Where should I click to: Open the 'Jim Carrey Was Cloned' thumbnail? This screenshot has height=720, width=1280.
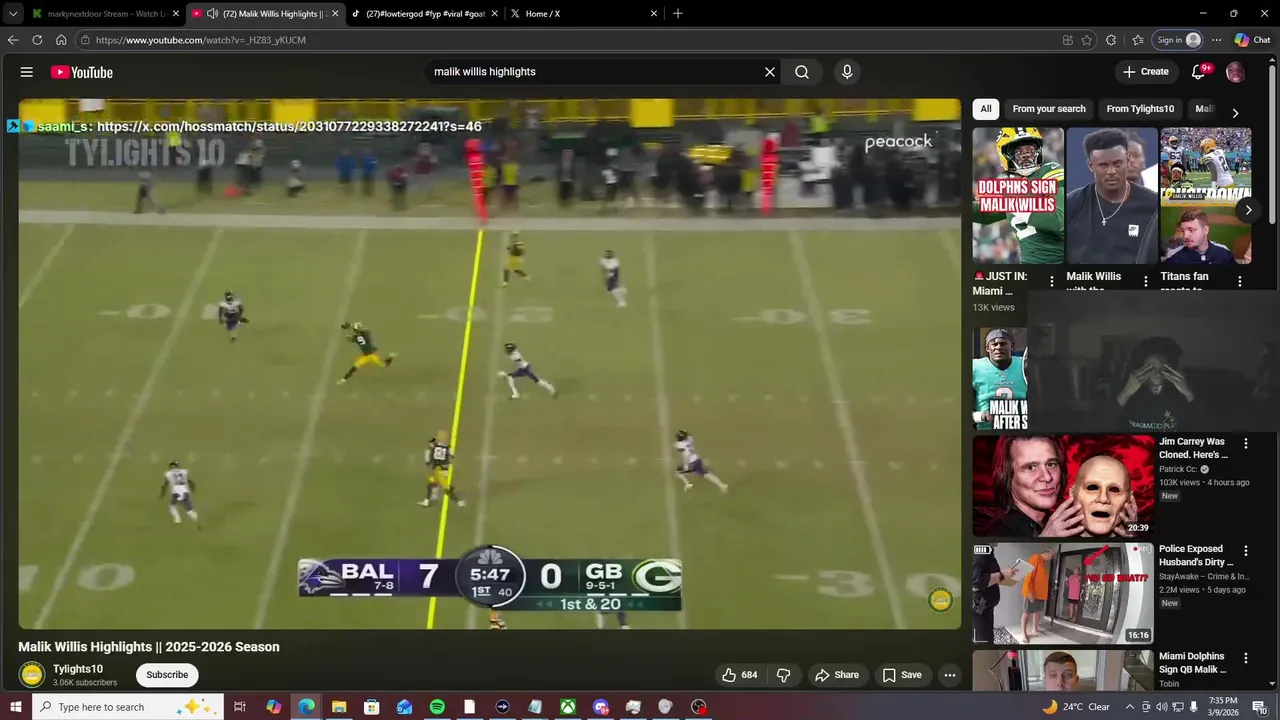coord(1063,485)
